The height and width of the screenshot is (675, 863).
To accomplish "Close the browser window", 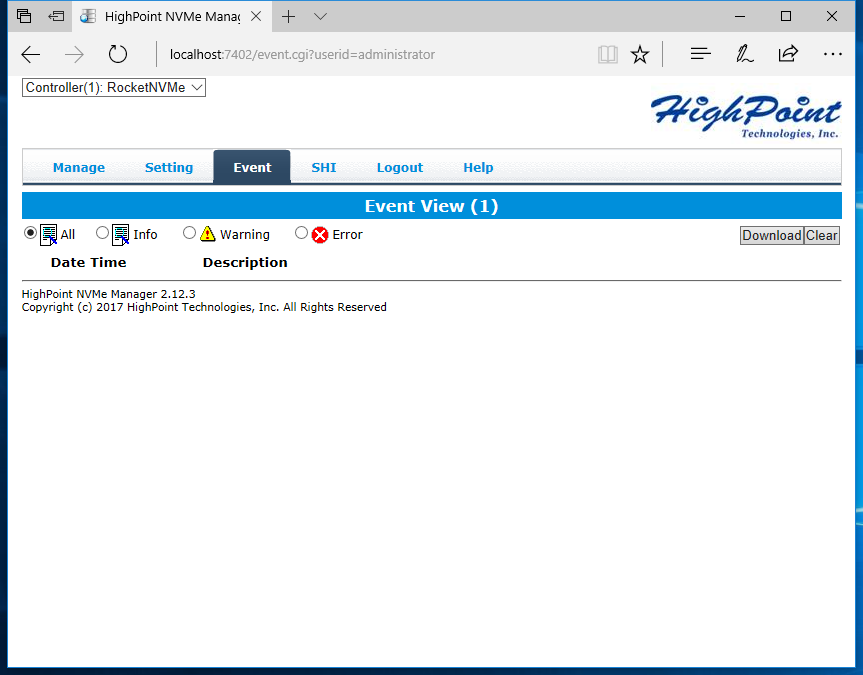I will tap(832, 17).
